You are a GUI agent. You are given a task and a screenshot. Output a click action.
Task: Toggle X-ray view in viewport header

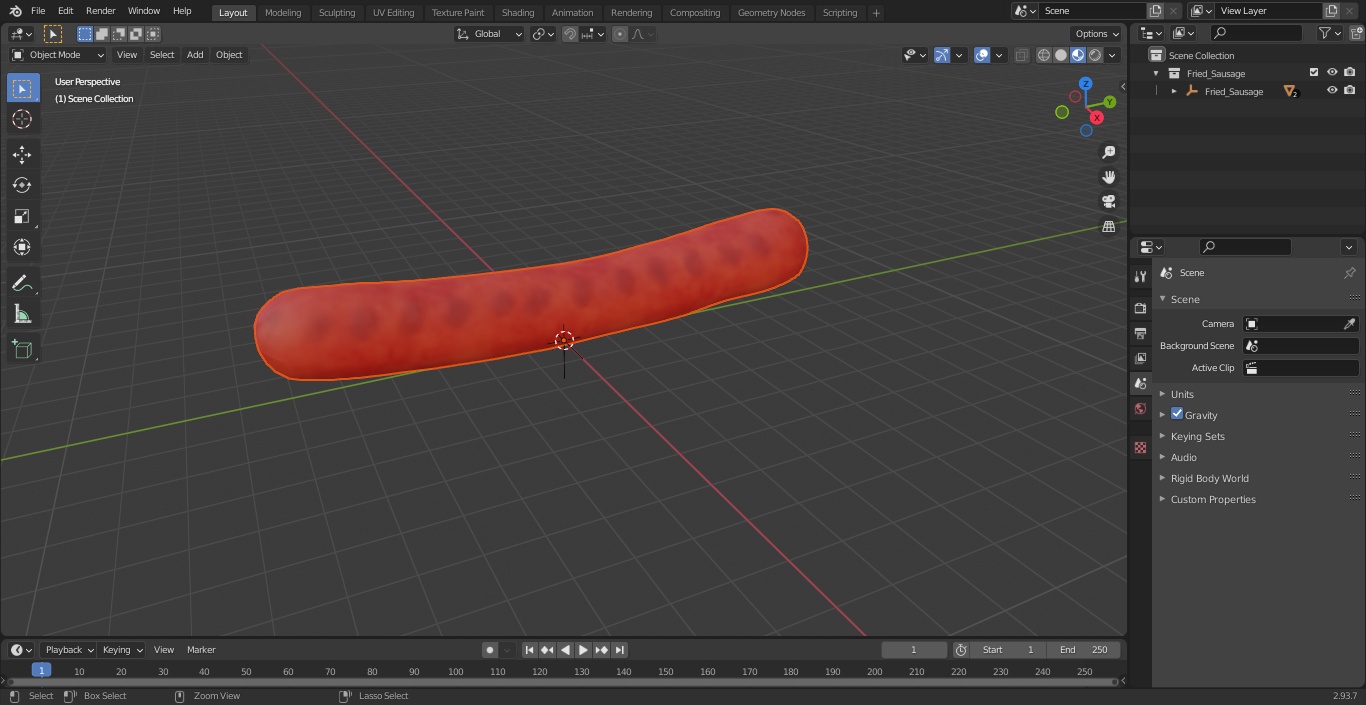[x=1021, y=55]
